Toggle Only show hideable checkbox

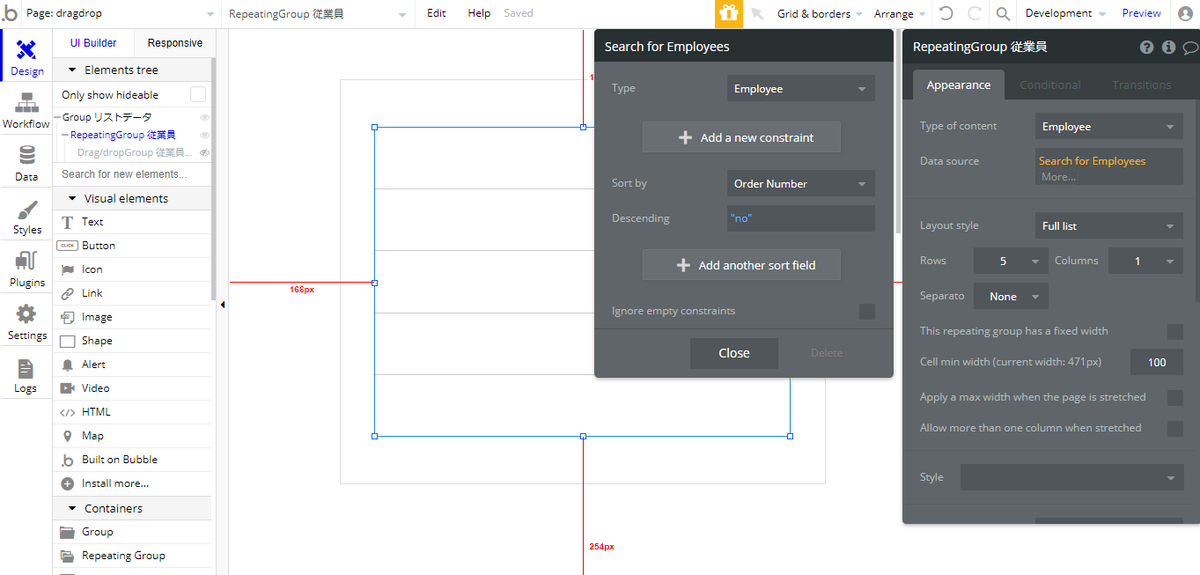click(198, 95)
